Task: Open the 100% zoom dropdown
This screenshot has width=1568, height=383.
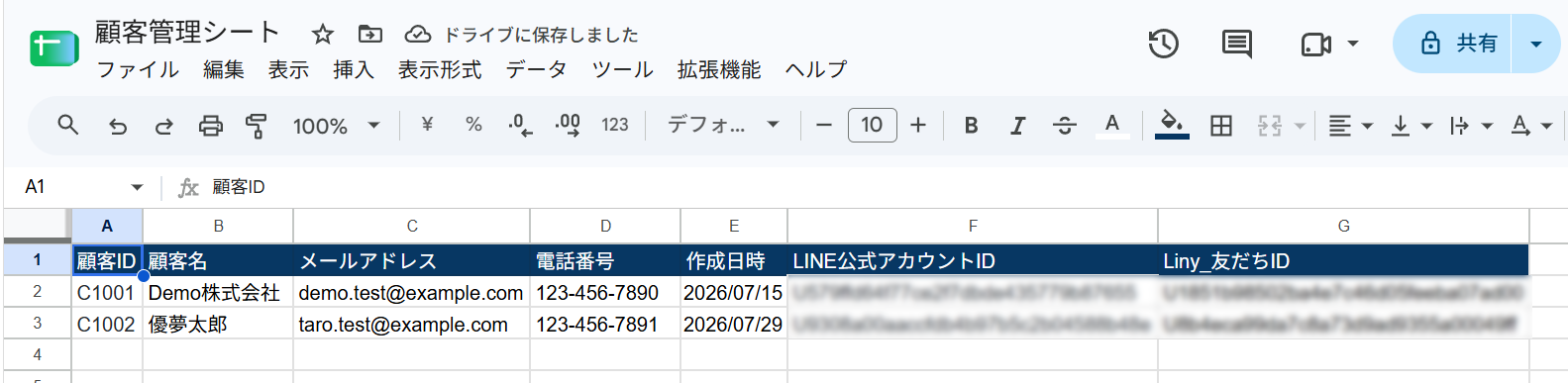Action: pos(336,126)
